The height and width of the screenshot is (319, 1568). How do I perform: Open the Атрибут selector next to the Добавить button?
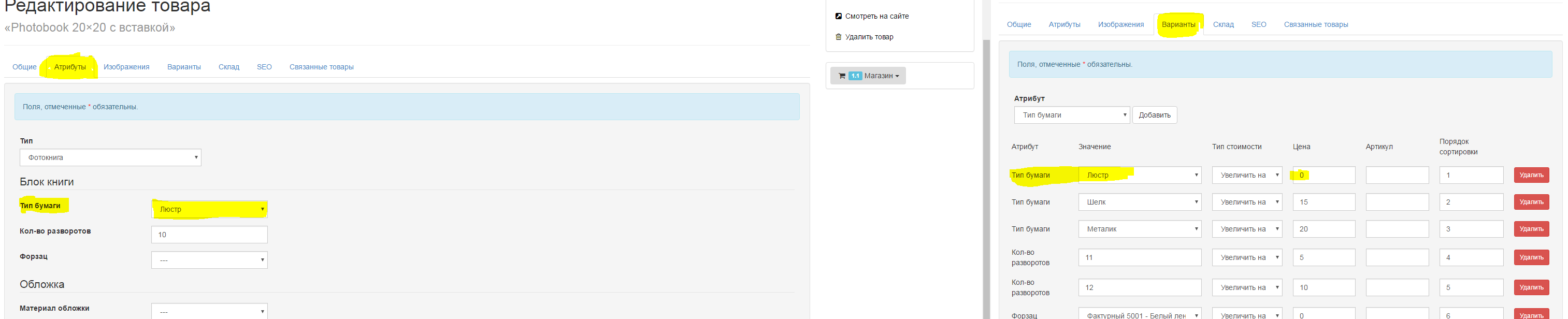1071,115
